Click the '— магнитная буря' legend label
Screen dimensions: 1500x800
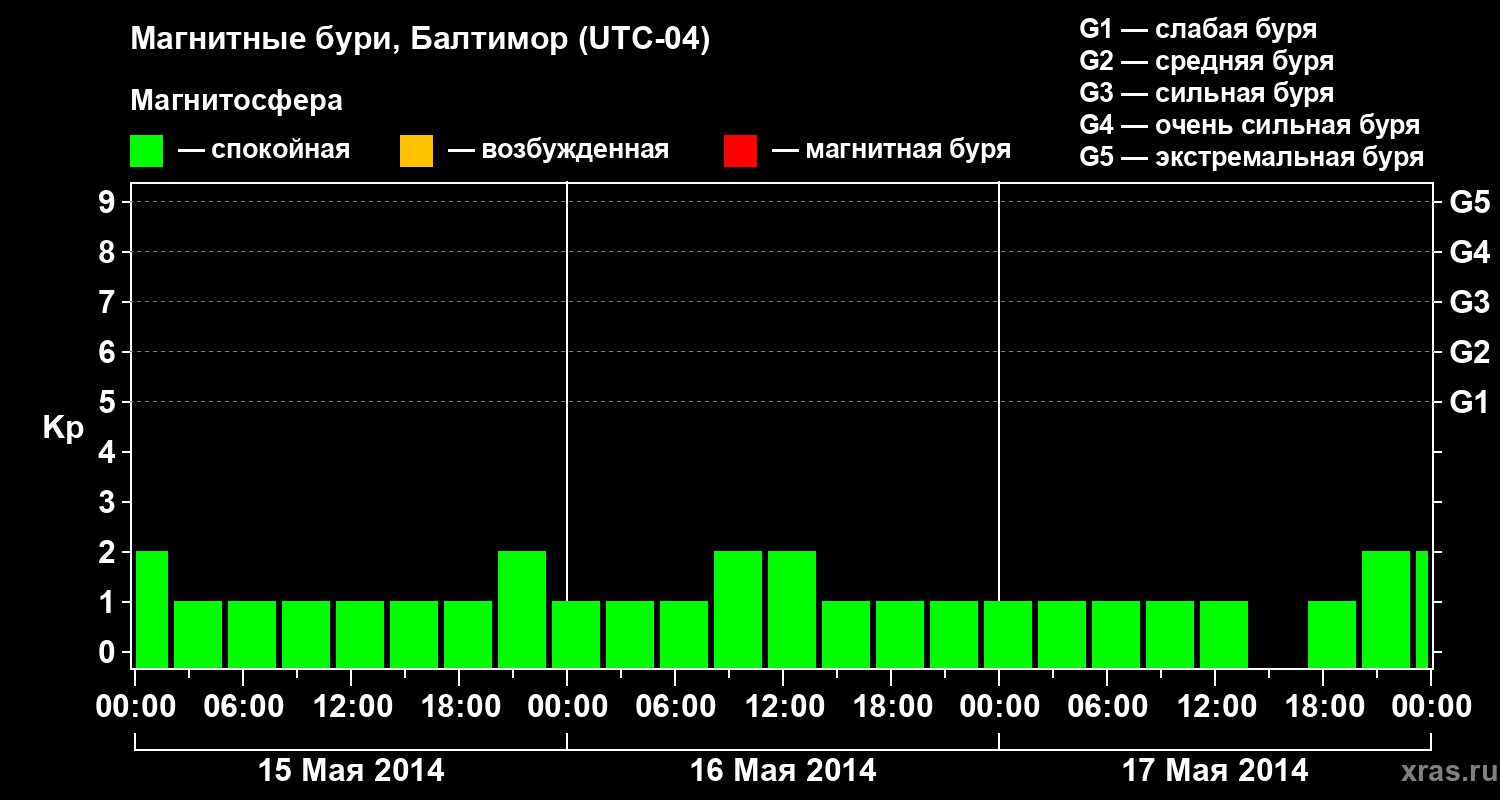(892, 151)
